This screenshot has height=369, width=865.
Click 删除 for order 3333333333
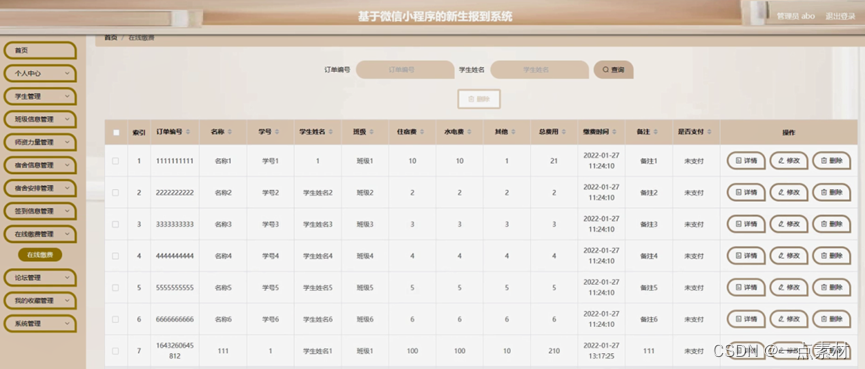pos(831,224)
